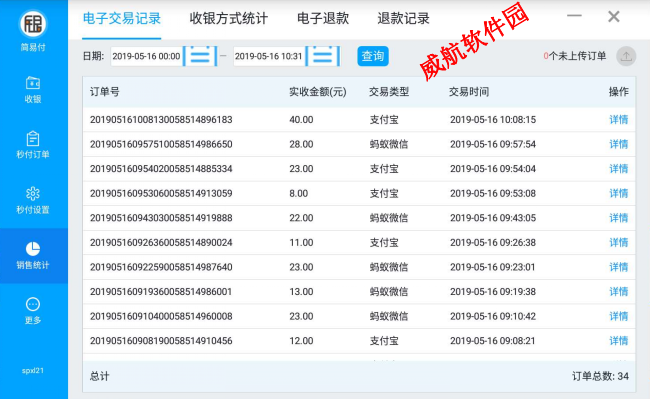Open end date calendar picker
This screenshot has width=650, height=399.
[323, 56]
